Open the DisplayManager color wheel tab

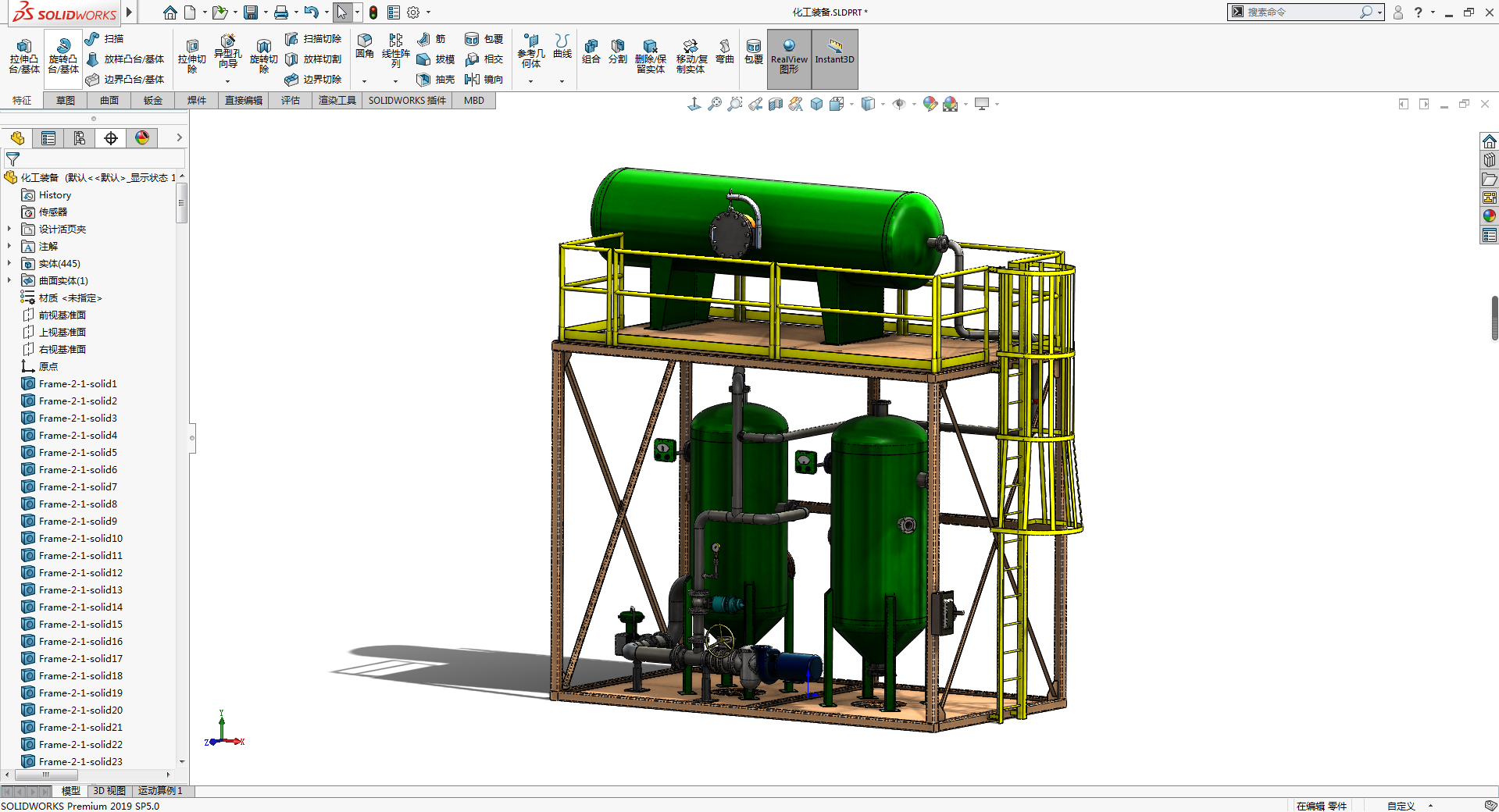pos(142,138)
